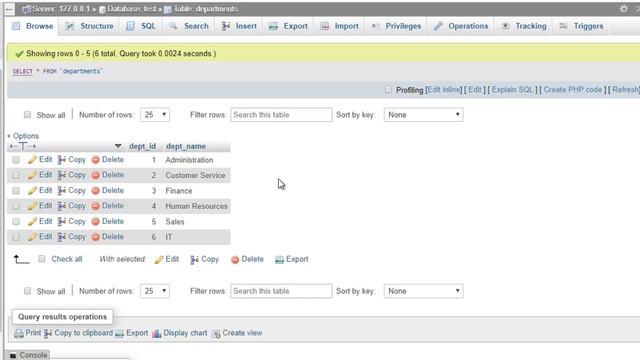Open the upper Number of rows dropdown
The height and width of the screenshot is (360, 640).
pos(155,115)
